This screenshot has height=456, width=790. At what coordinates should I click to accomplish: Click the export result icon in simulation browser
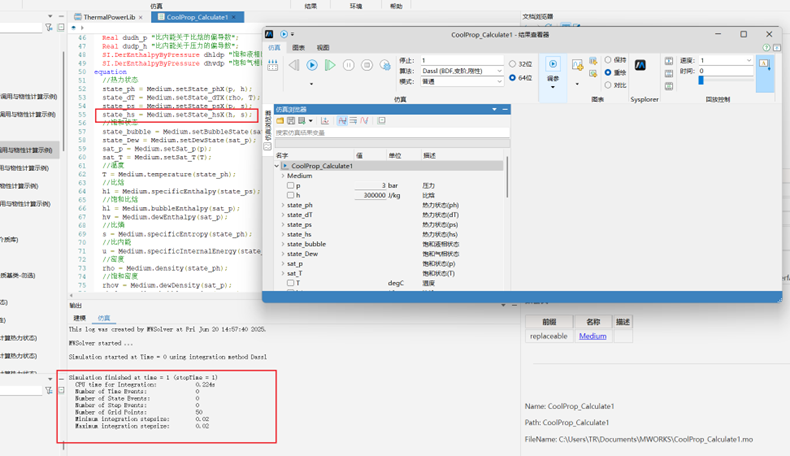click(x=302, y=121)
